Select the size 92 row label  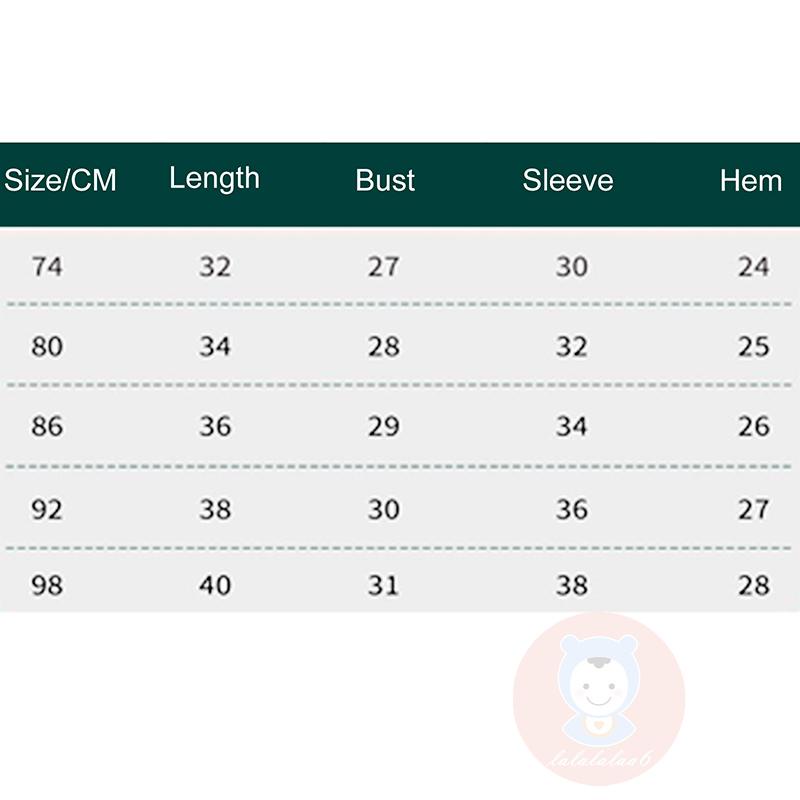(47, 509)
